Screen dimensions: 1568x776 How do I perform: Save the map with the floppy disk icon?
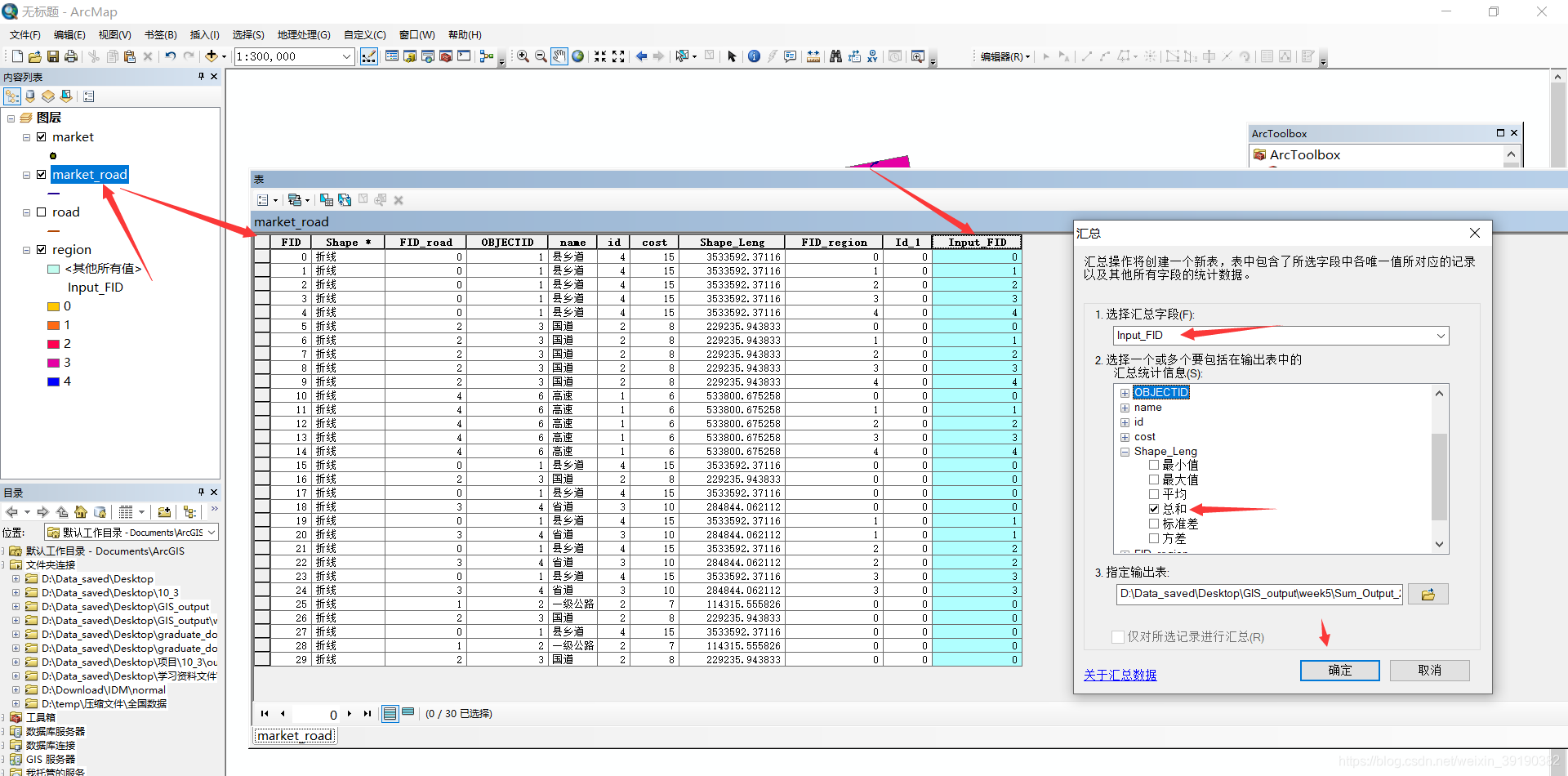[53, 56]
